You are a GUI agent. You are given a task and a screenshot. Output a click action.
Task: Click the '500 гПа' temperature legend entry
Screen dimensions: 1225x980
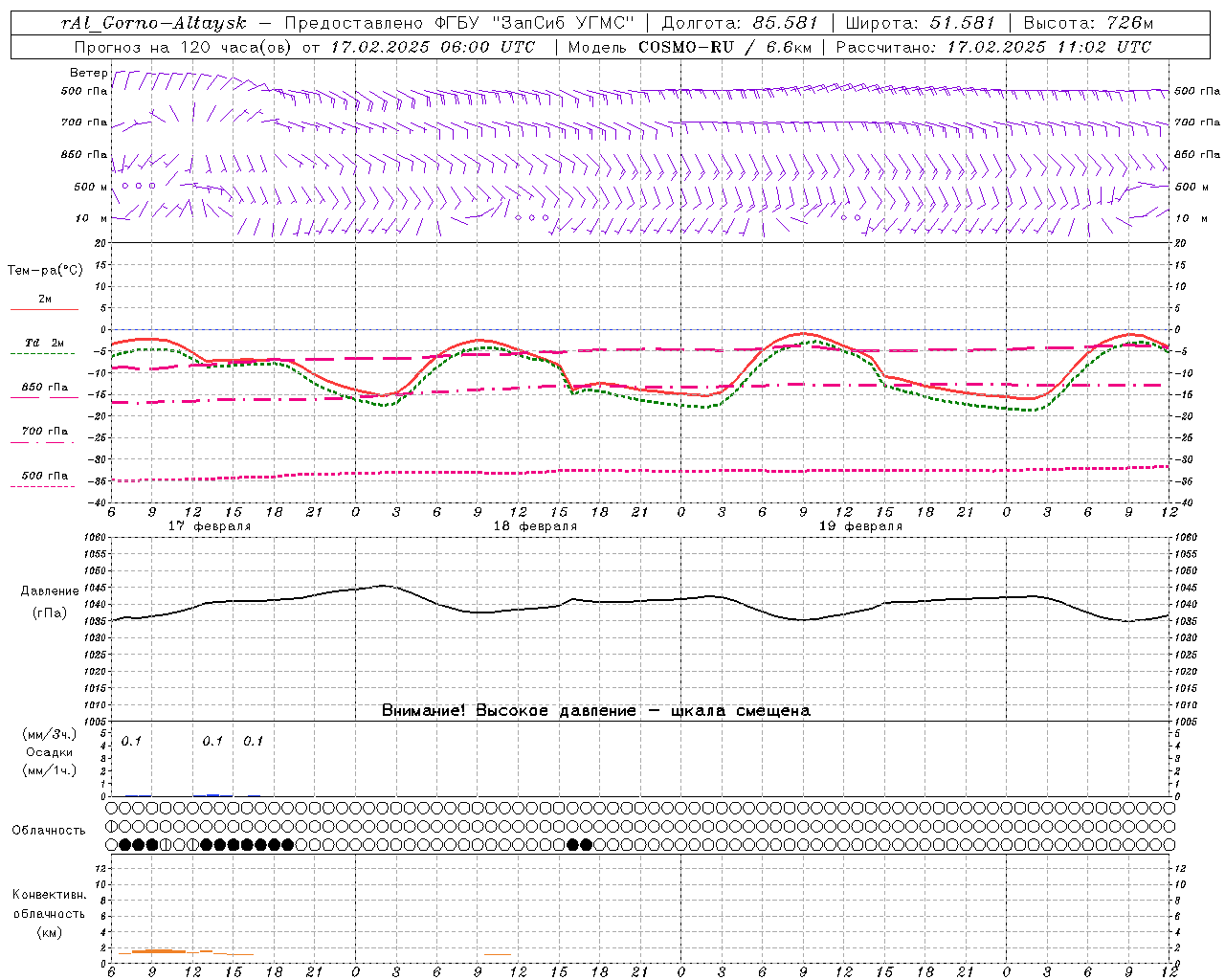[x=45, y=476]
